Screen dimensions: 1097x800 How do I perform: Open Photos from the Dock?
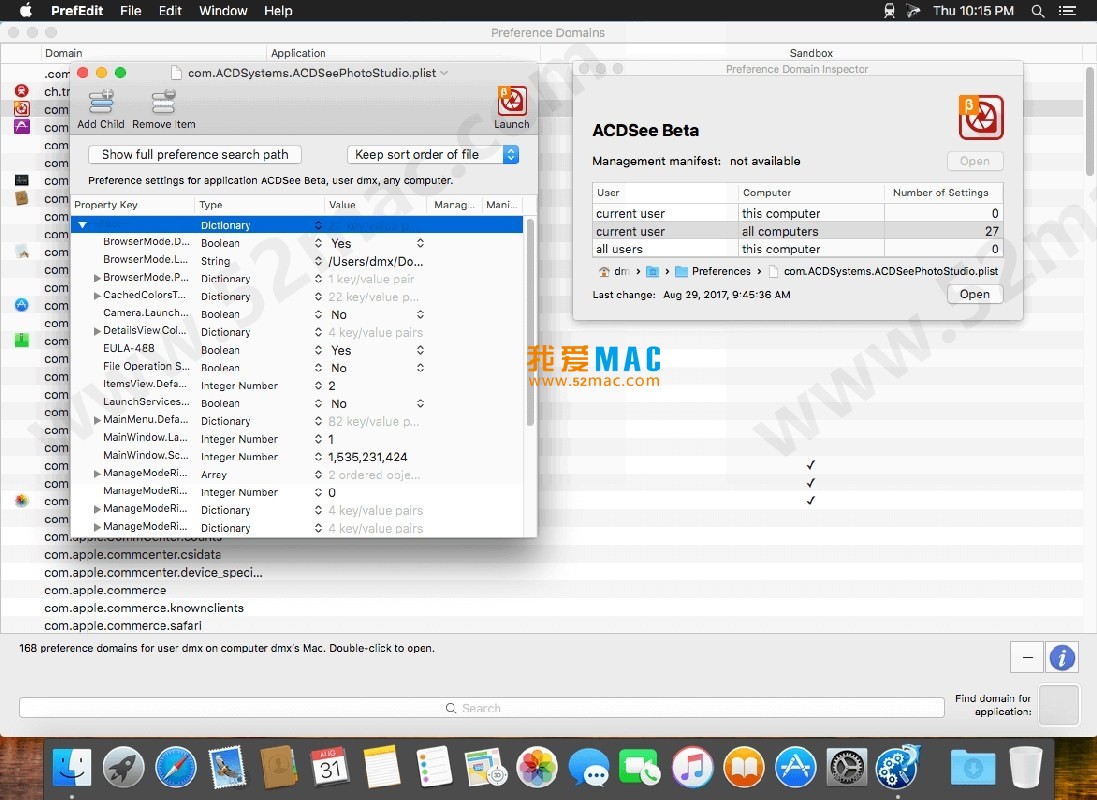pos(537,767)
